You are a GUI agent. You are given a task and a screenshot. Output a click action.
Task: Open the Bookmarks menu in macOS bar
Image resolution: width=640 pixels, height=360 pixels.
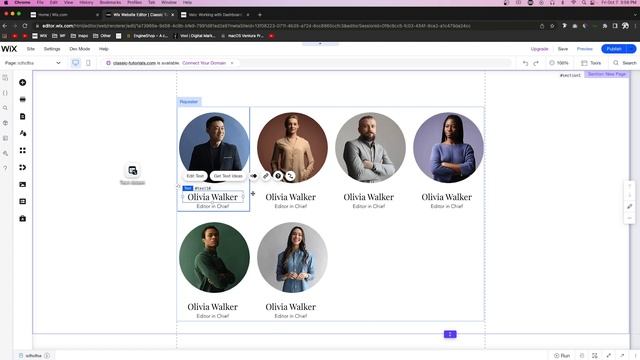[110, 2]
